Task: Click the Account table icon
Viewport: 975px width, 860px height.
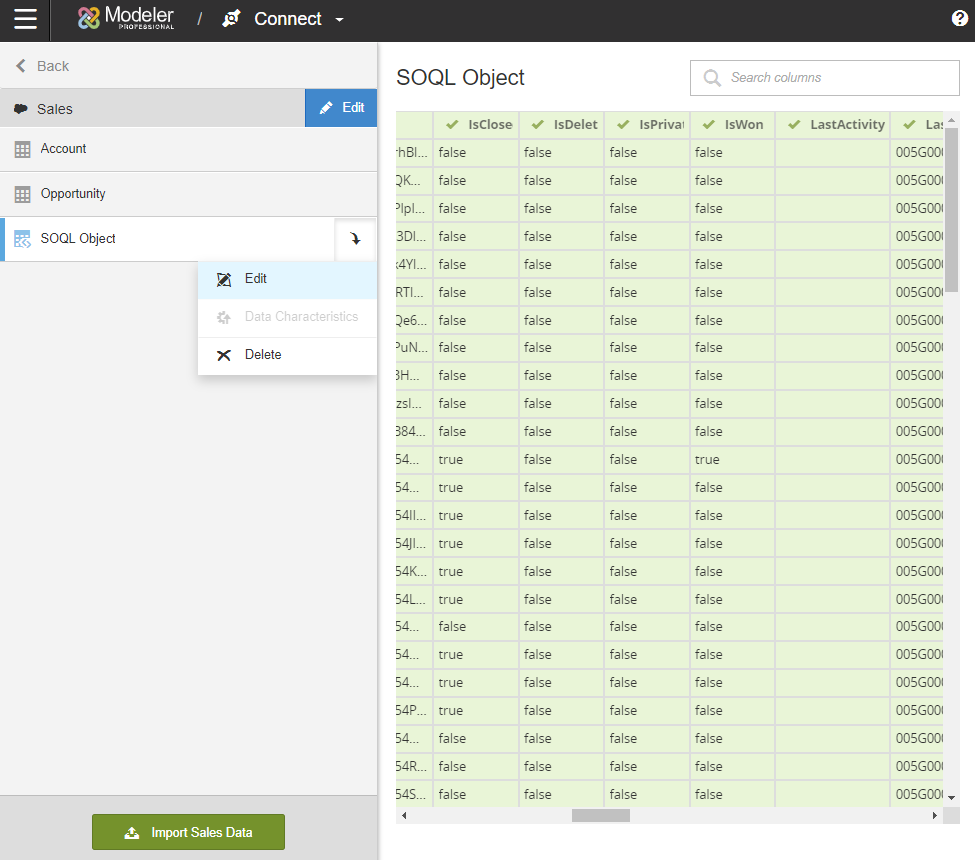Action: [22, 149]
